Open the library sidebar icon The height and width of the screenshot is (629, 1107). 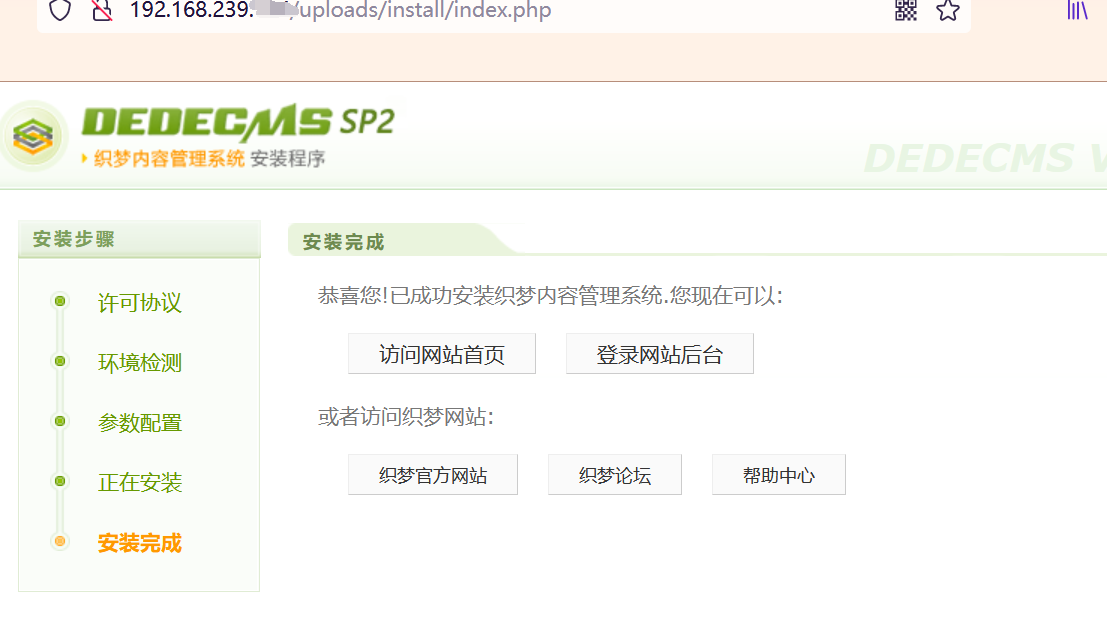click(1077, 10)
